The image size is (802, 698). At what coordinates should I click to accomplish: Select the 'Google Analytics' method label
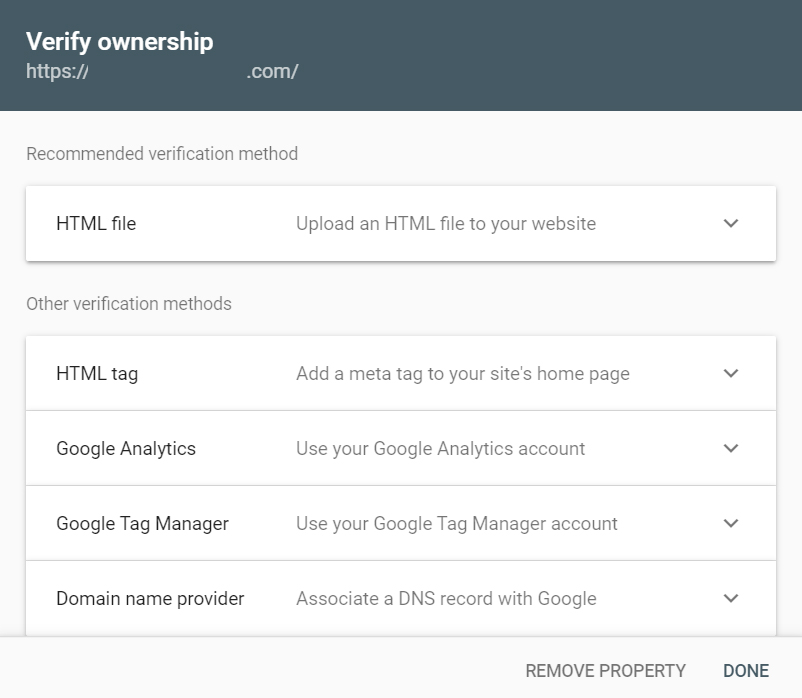click(126, 448)
